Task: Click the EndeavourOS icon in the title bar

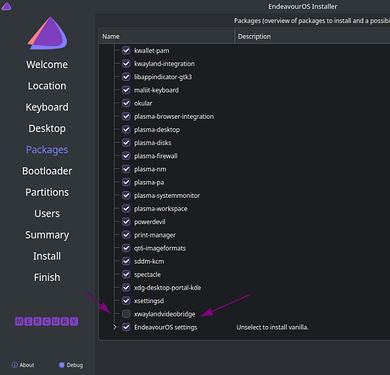Action: (6, 6)
